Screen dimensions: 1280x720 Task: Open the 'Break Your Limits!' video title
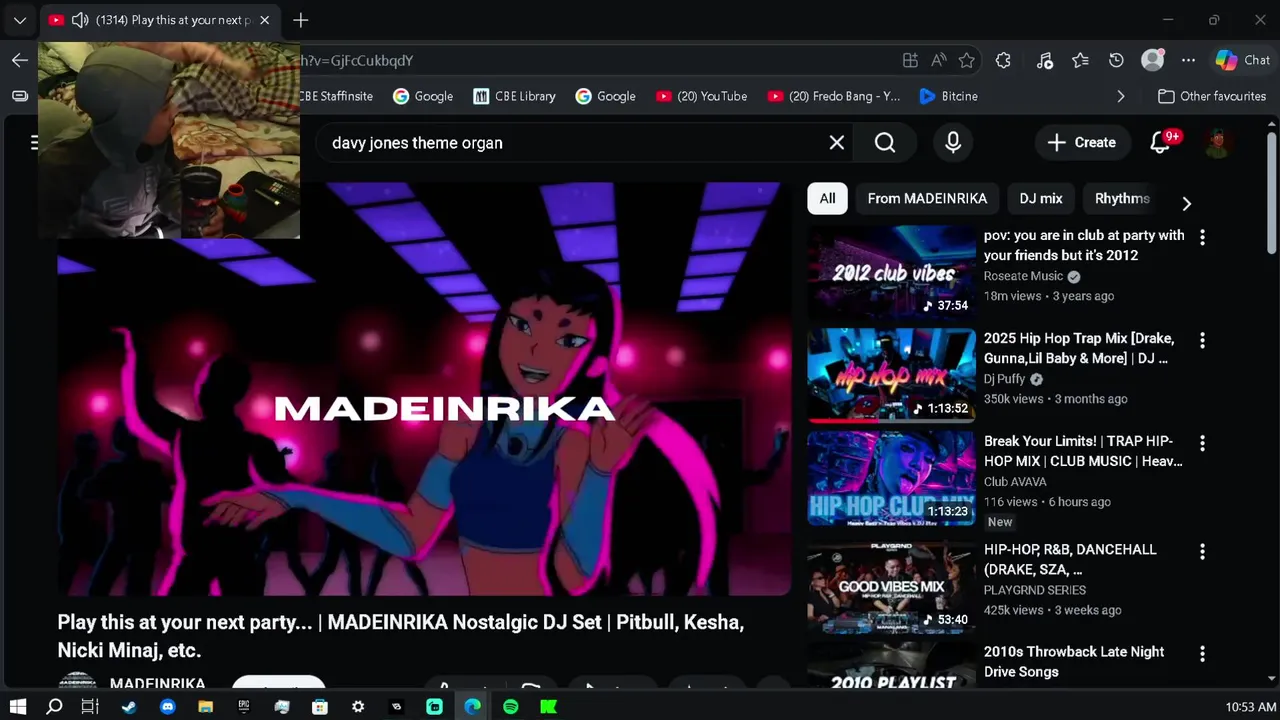click(x=1083, y=451)
